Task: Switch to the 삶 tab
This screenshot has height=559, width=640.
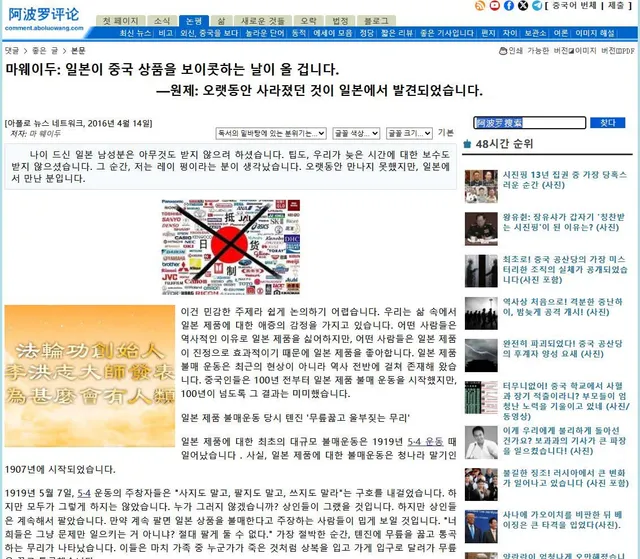Action: point(221,21)
